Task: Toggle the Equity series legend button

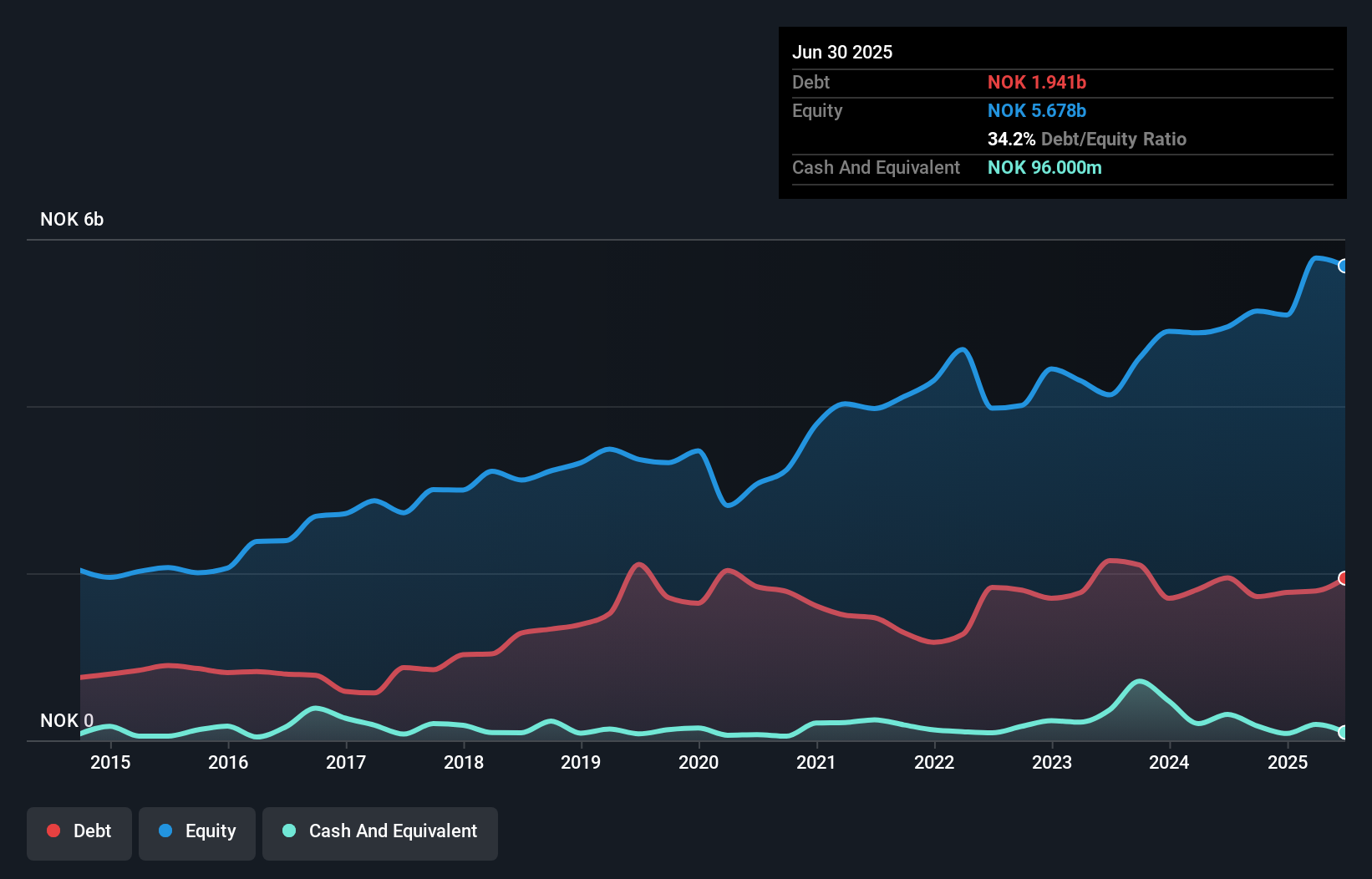Action: point(197,832)
